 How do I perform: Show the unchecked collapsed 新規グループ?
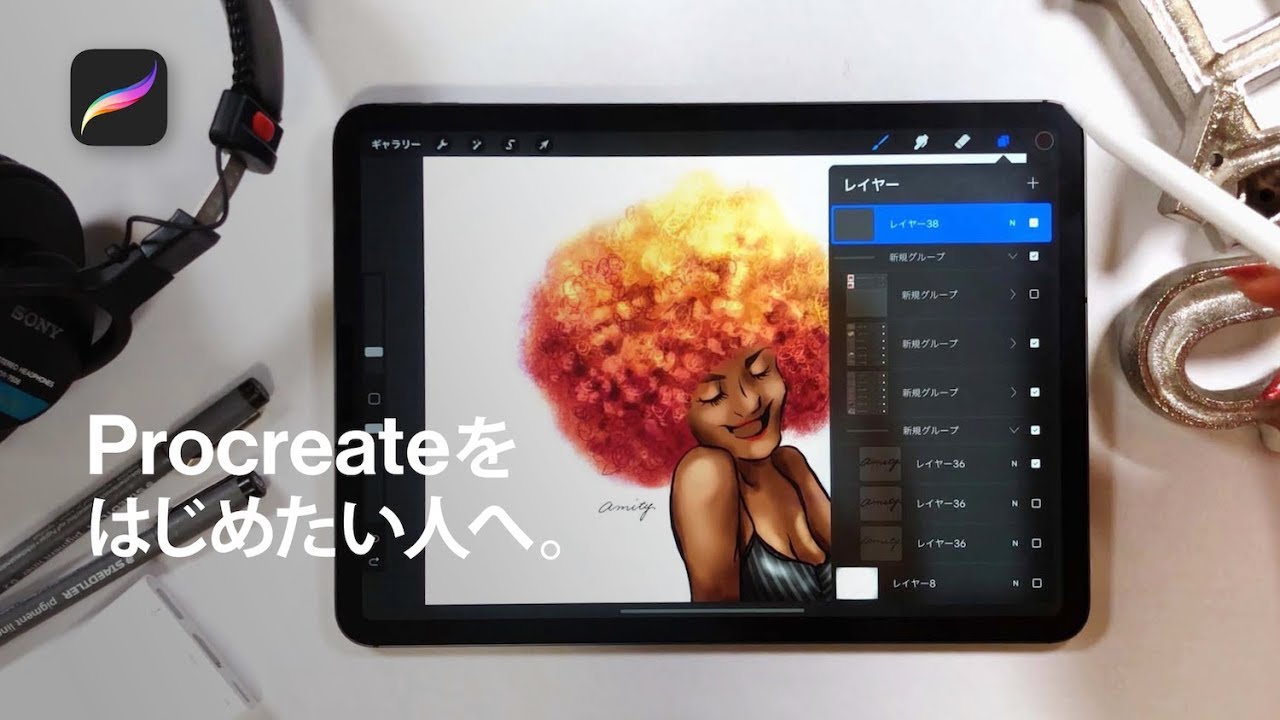1034,295
